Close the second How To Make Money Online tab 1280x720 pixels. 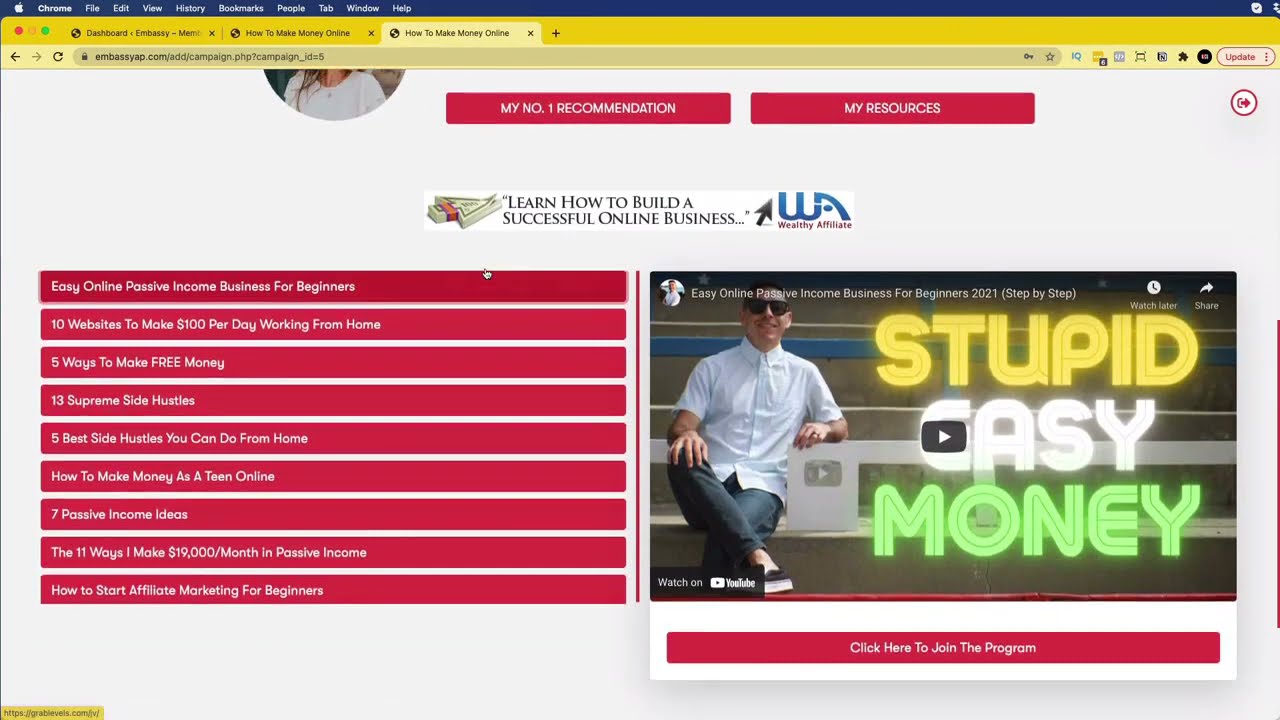371,33
